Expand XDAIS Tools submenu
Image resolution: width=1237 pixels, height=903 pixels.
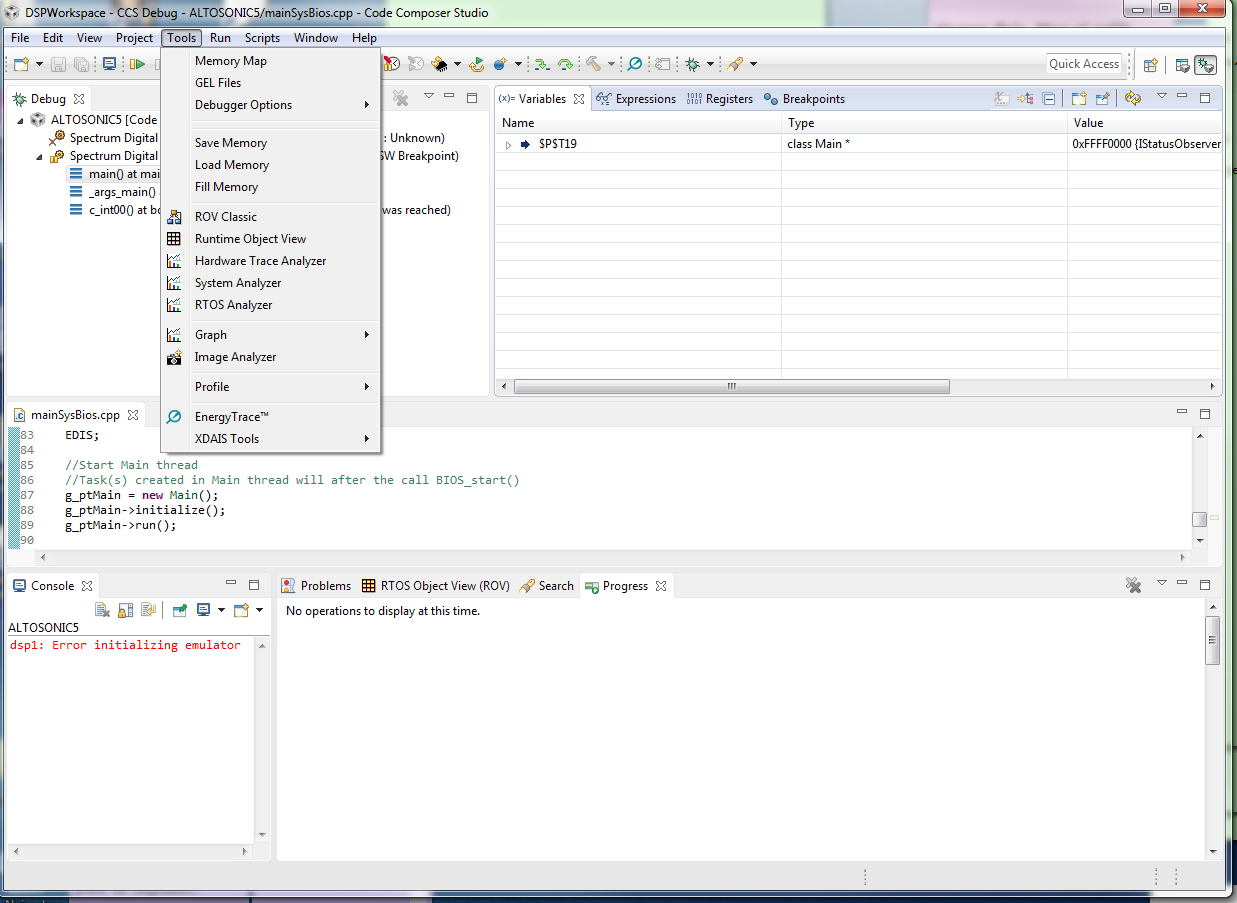pos(270,439)
